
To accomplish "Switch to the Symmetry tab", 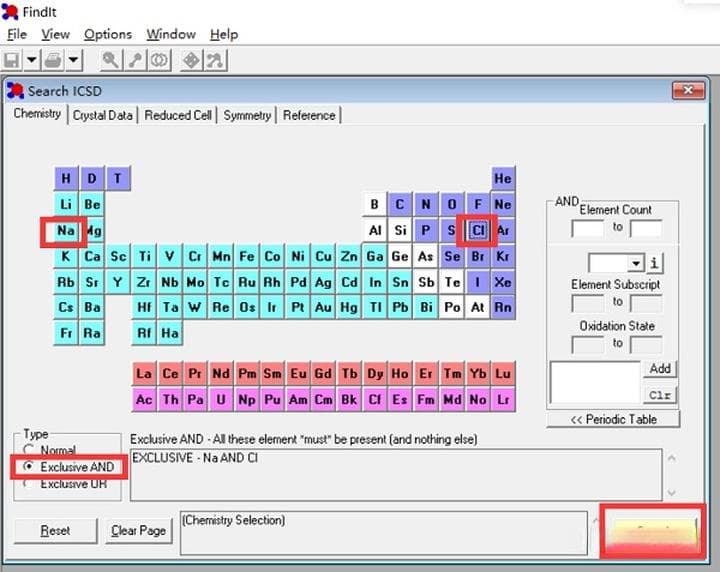I will pyautogui.click(x=247, y=115).
